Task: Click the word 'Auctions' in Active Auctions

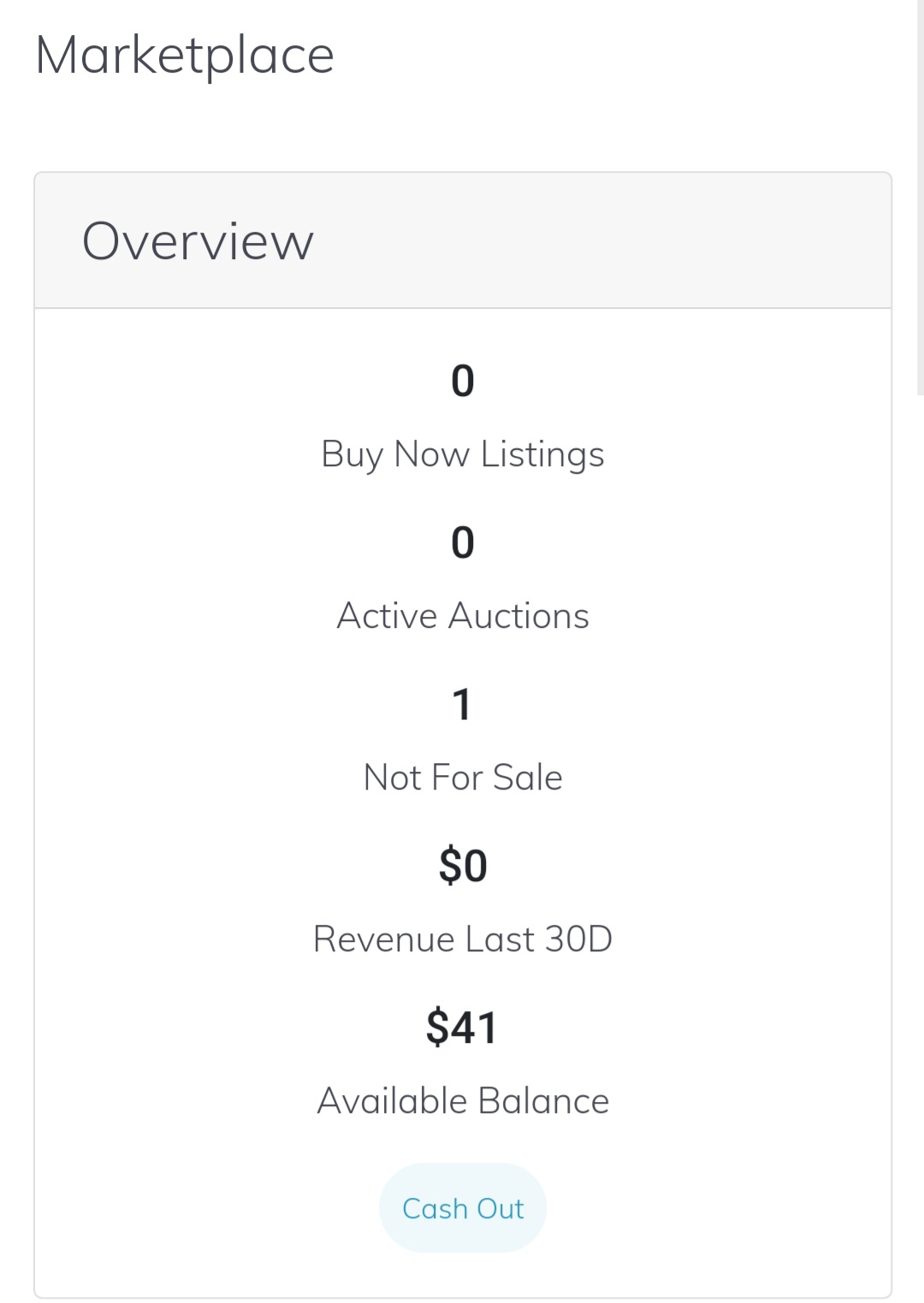Action: (x=518, y=616)
